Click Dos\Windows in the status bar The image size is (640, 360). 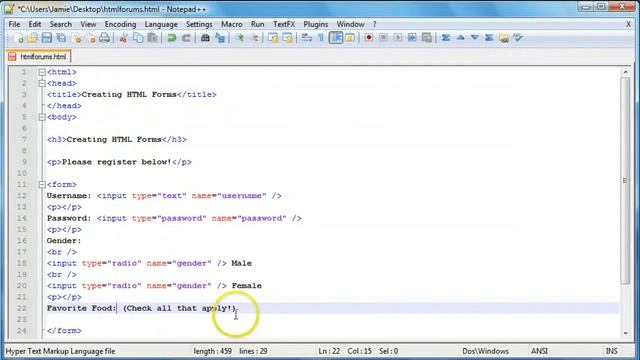click(485, 351)
